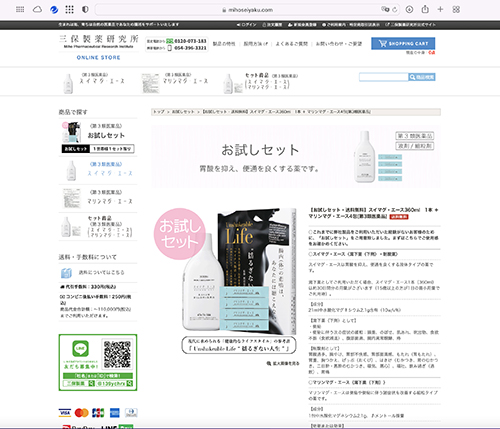The height and width of the screenshot is (429, 500).
Task: Click the magnifier icon beside 拡大画像を見る
Action: point(269,363)
